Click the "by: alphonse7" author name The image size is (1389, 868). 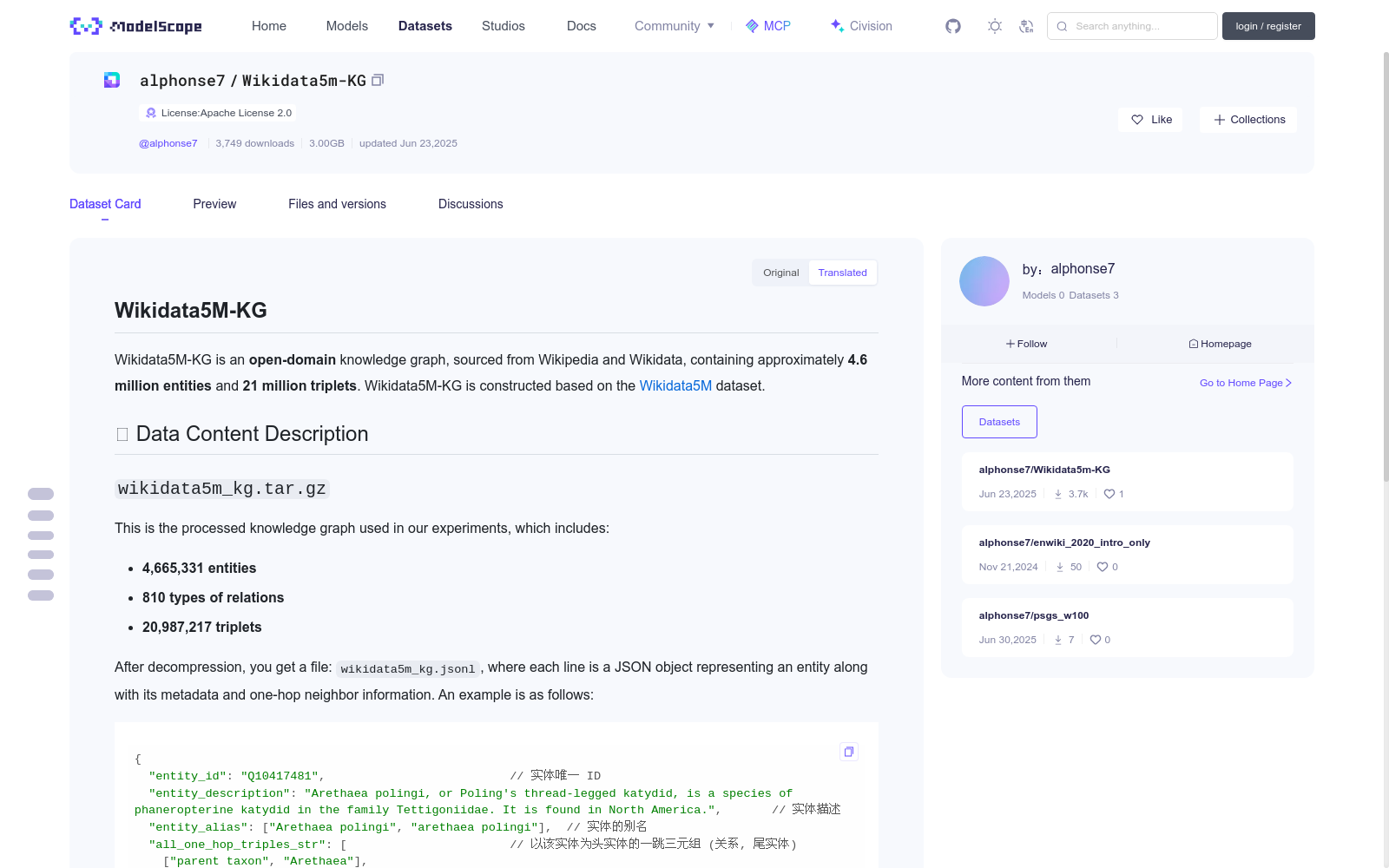pos(1069,269)
